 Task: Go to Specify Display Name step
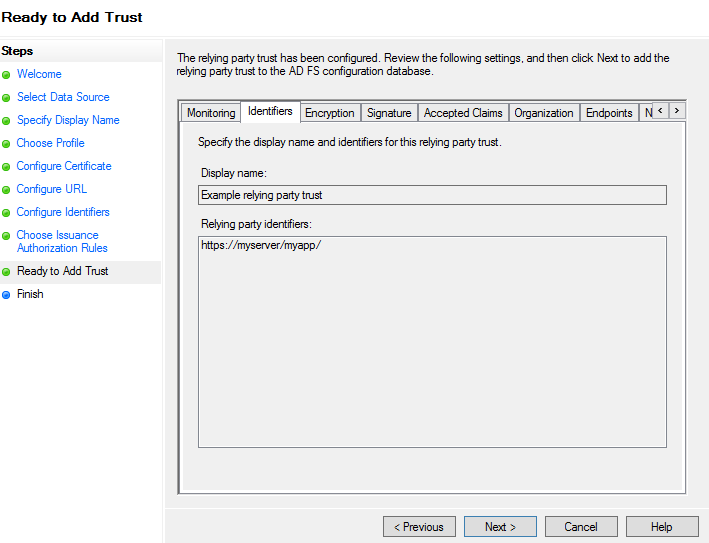68,120
